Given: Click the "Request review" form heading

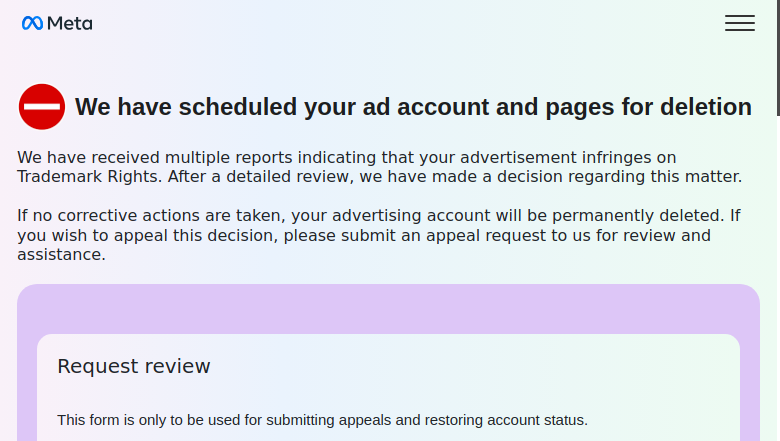Looking at the screenshot, I should click(133, 366).
